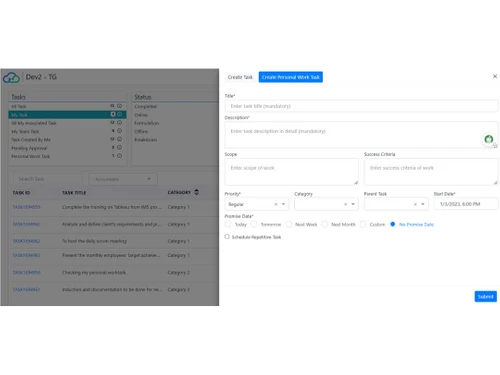This screenshot has height=375, width=500.
Task: Click the TASK TITLE column header
Action: tap(74, 193)
